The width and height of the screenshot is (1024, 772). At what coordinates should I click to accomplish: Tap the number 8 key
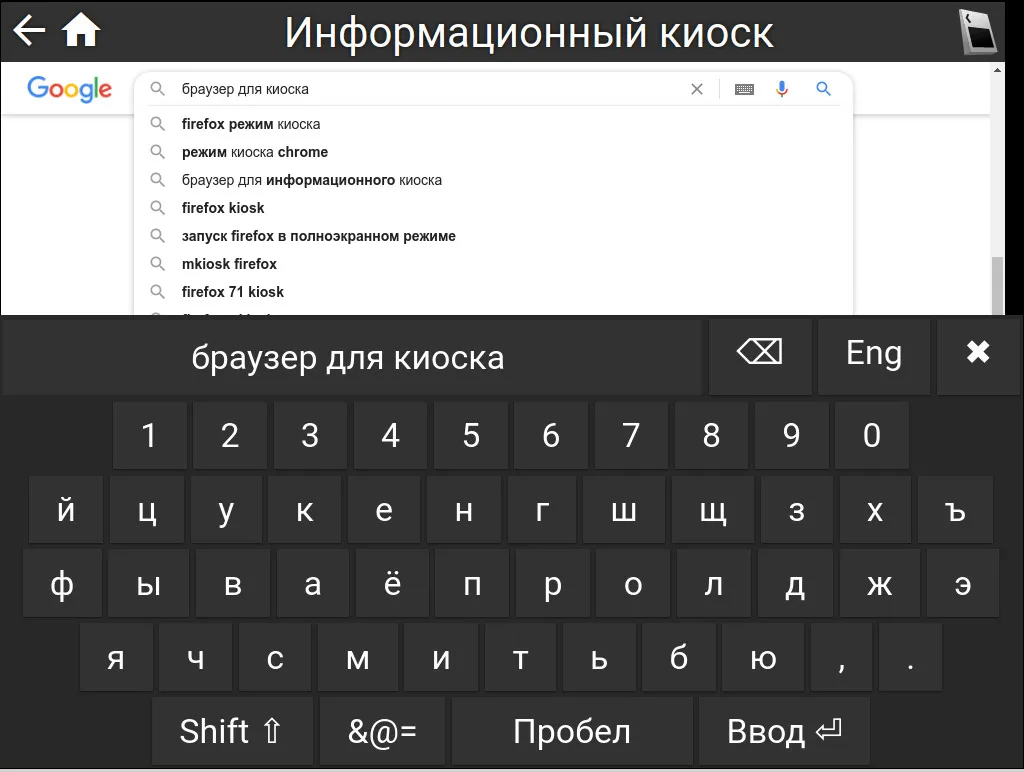[x=711, y=435]
